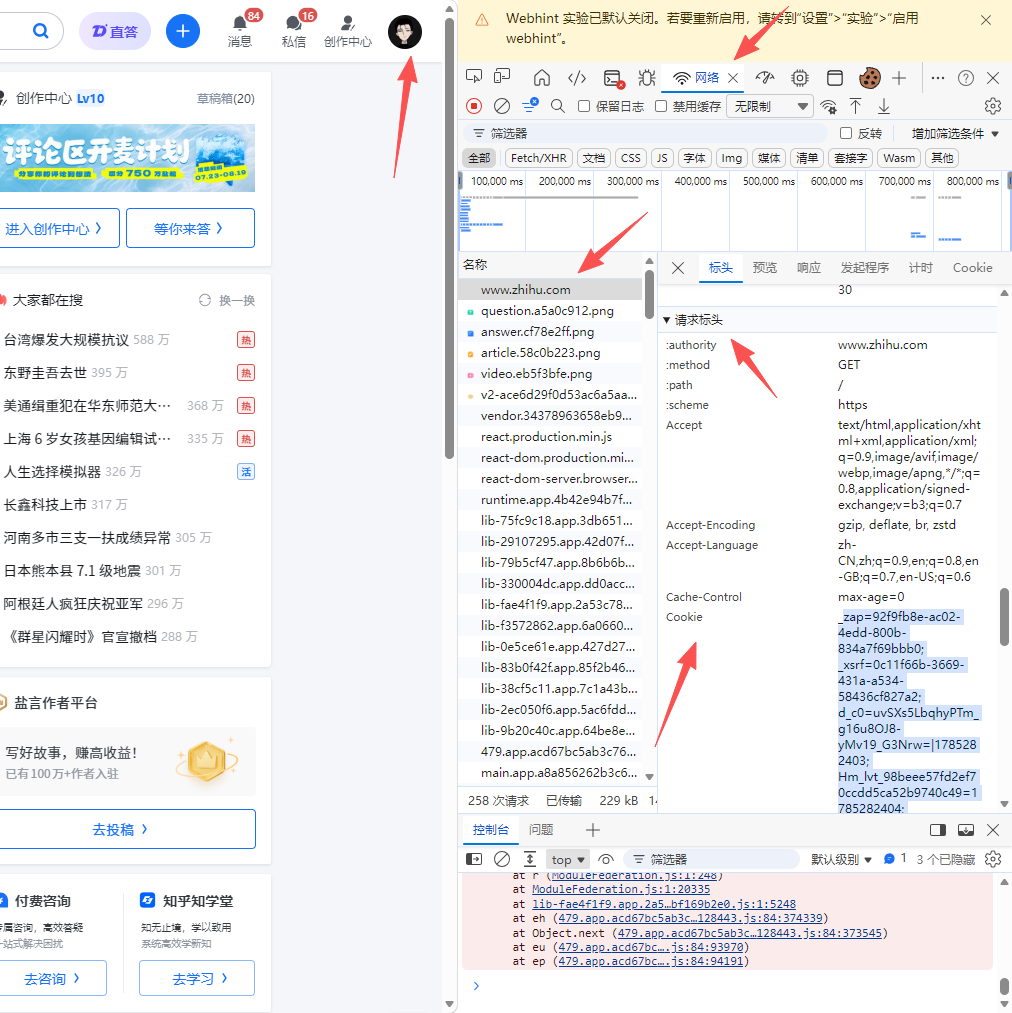Image resolution: width=1012 pixels, height=1013 pixels.
Task: Export HAR file download icon
Action: 884,106
